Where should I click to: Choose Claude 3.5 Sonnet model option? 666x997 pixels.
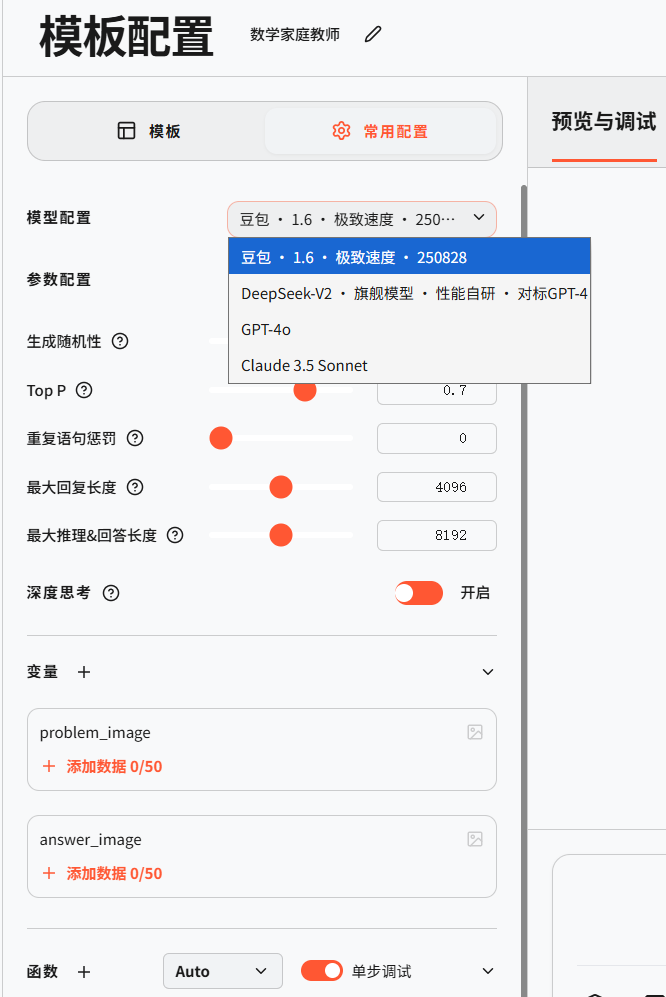point(304,366)
